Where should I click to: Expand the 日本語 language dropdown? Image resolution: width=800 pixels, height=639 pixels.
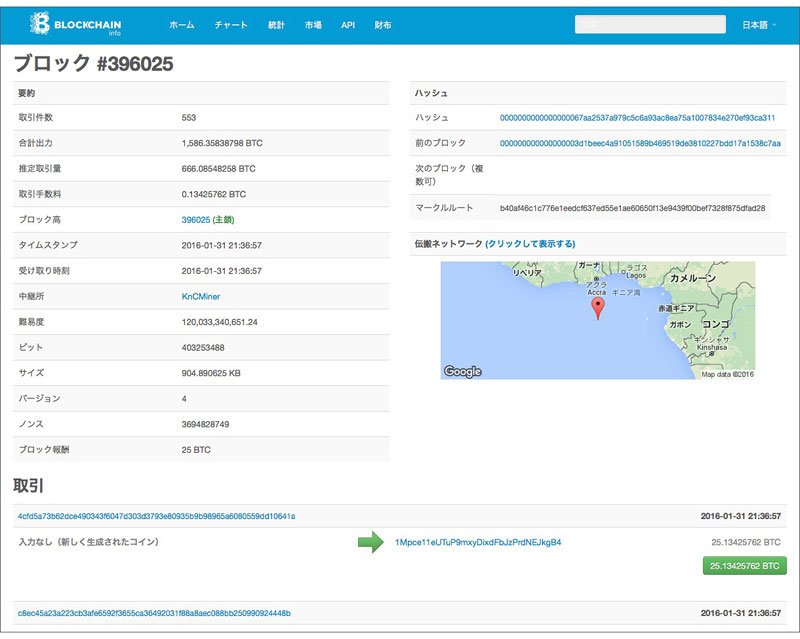[x=759, y=24]
